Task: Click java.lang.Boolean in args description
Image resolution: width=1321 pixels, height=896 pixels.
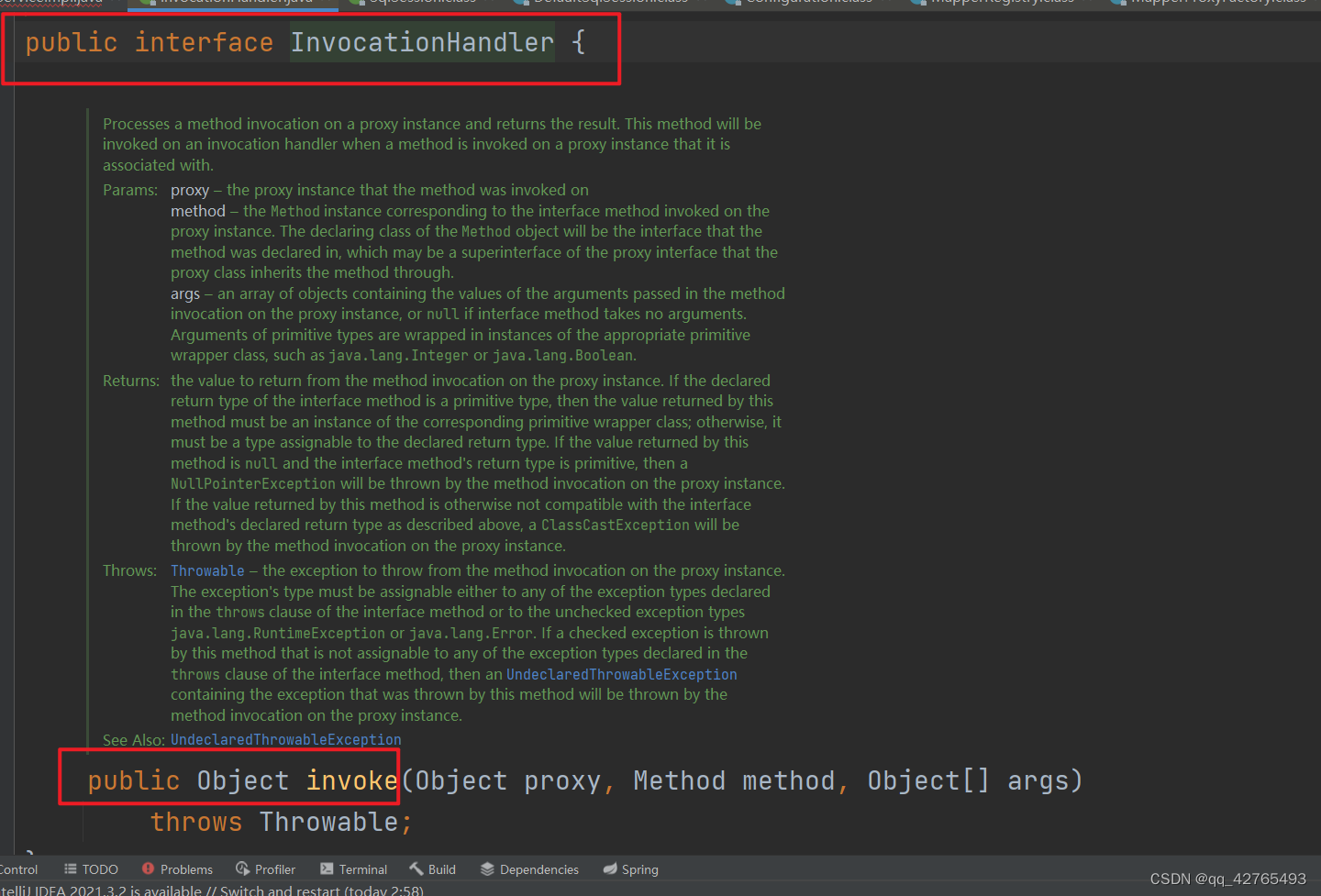Action: coord(562,355)
